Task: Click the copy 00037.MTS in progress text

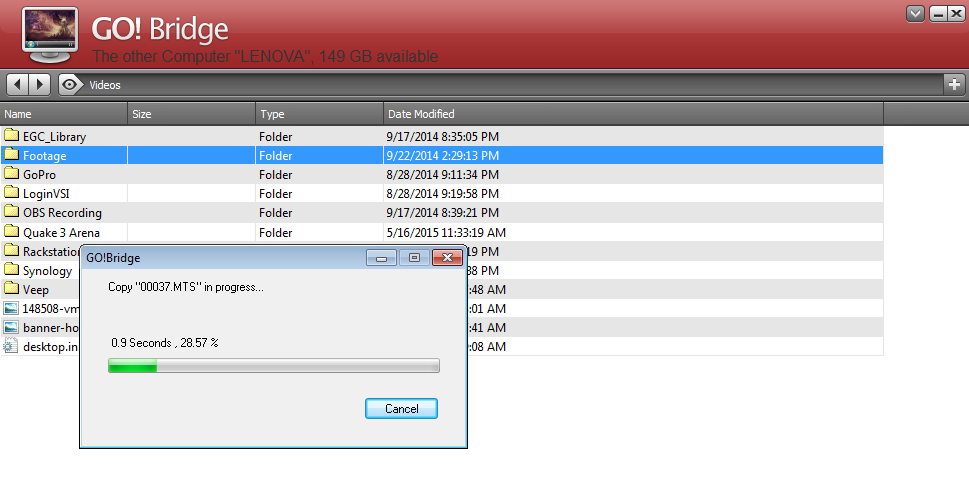Action: 186,287
